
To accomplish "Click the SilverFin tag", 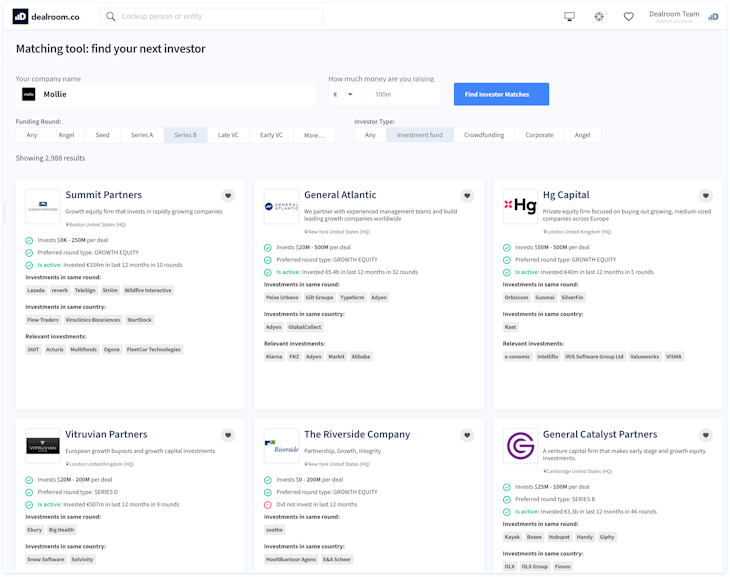I will 572,298.
